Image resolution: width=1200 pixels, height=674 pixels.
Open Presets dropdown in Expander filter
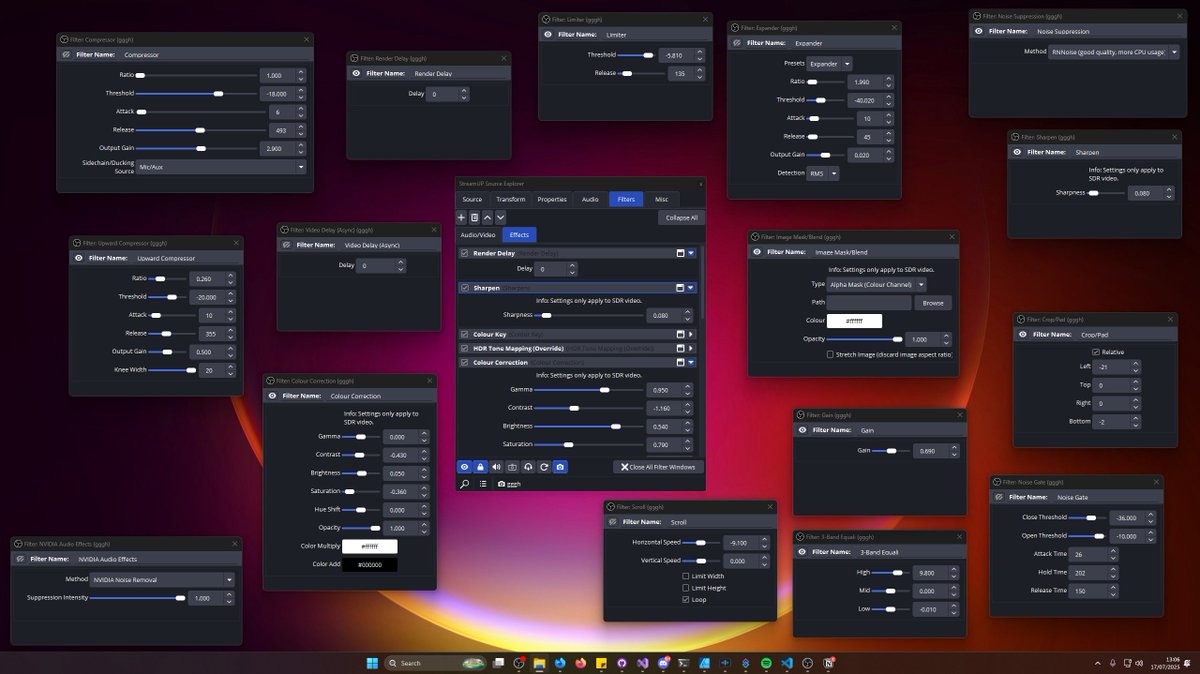pos(829,63)
